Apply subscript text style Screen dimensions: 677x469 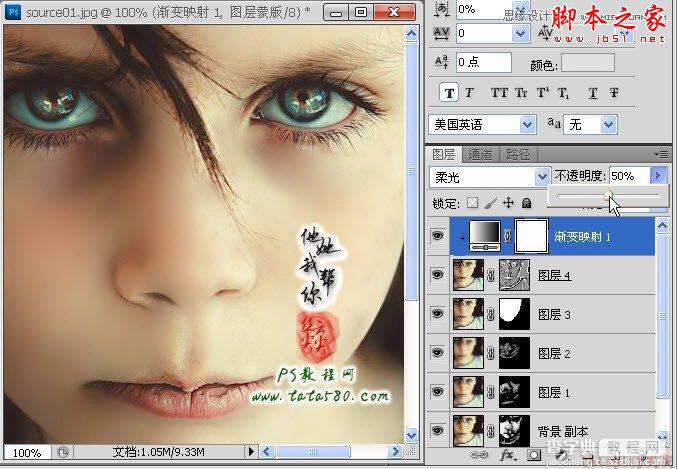point(563,93)
